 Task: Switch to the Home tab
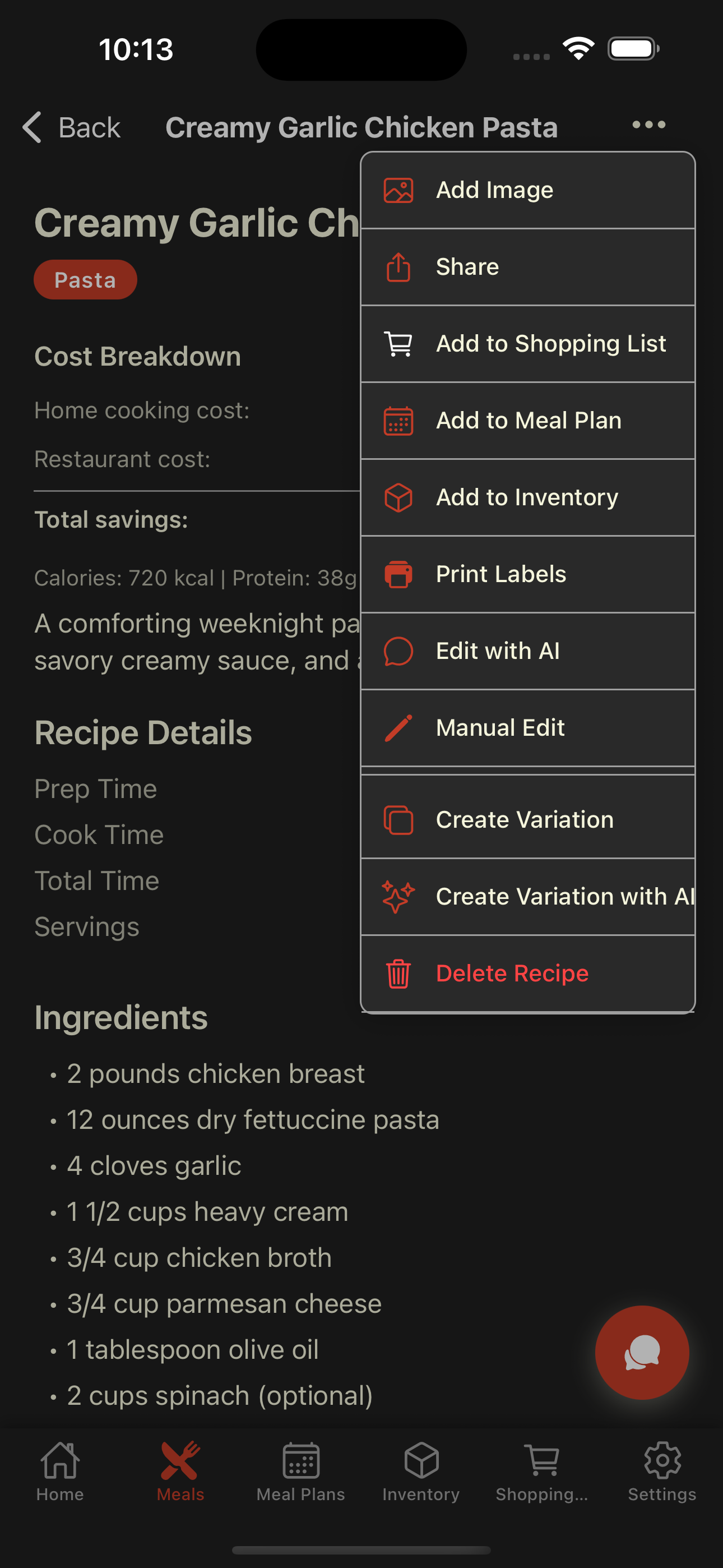[x=59, y=1470]
